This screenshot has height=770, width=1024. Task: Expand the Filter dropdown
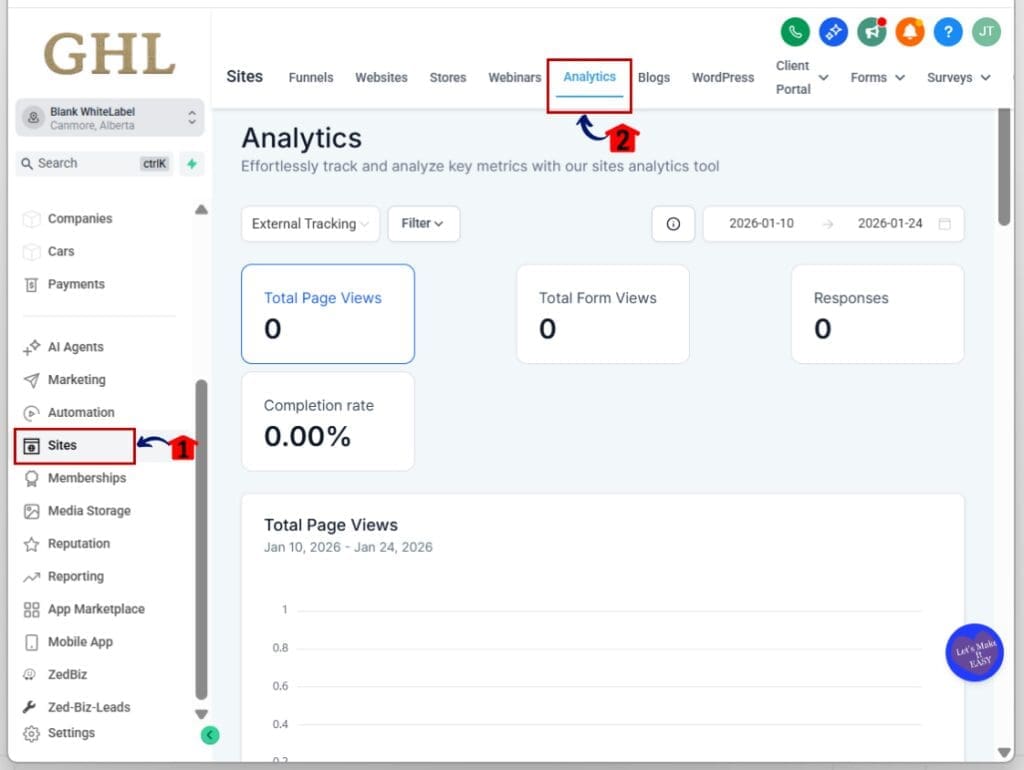tap(423, 224)
